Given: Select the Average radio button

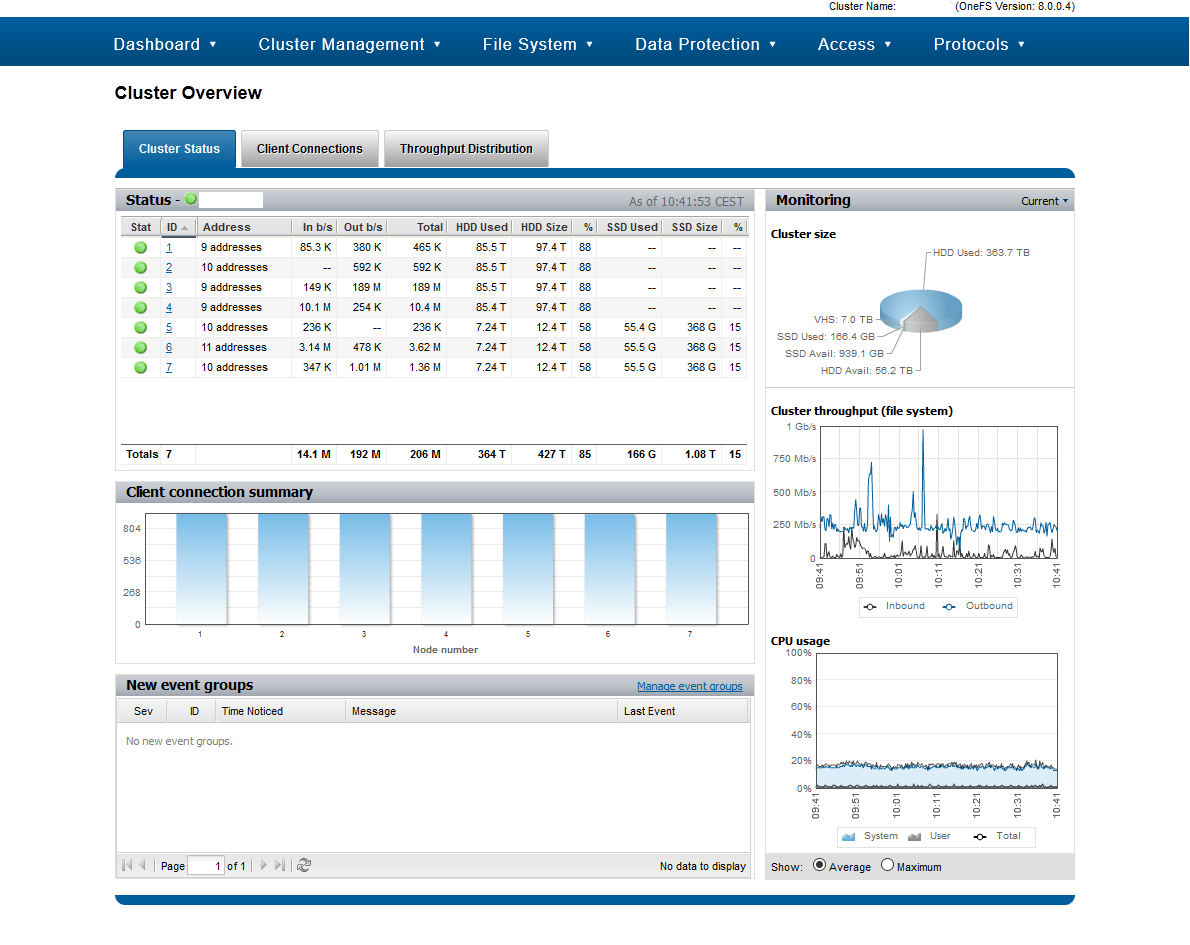Looking at the screenshot, I should click(x=820, y=865).
